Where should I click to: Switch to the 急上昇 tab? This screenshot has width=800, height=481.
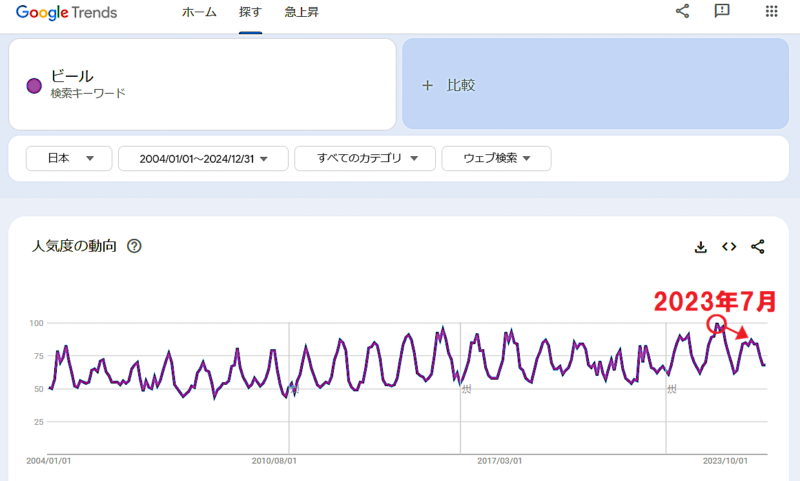(x=301, y=13)
